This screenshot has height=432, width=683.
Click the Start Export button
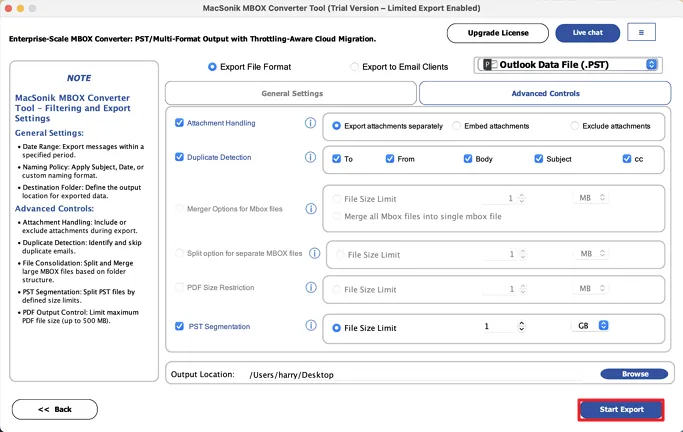[x=621, y=410]
